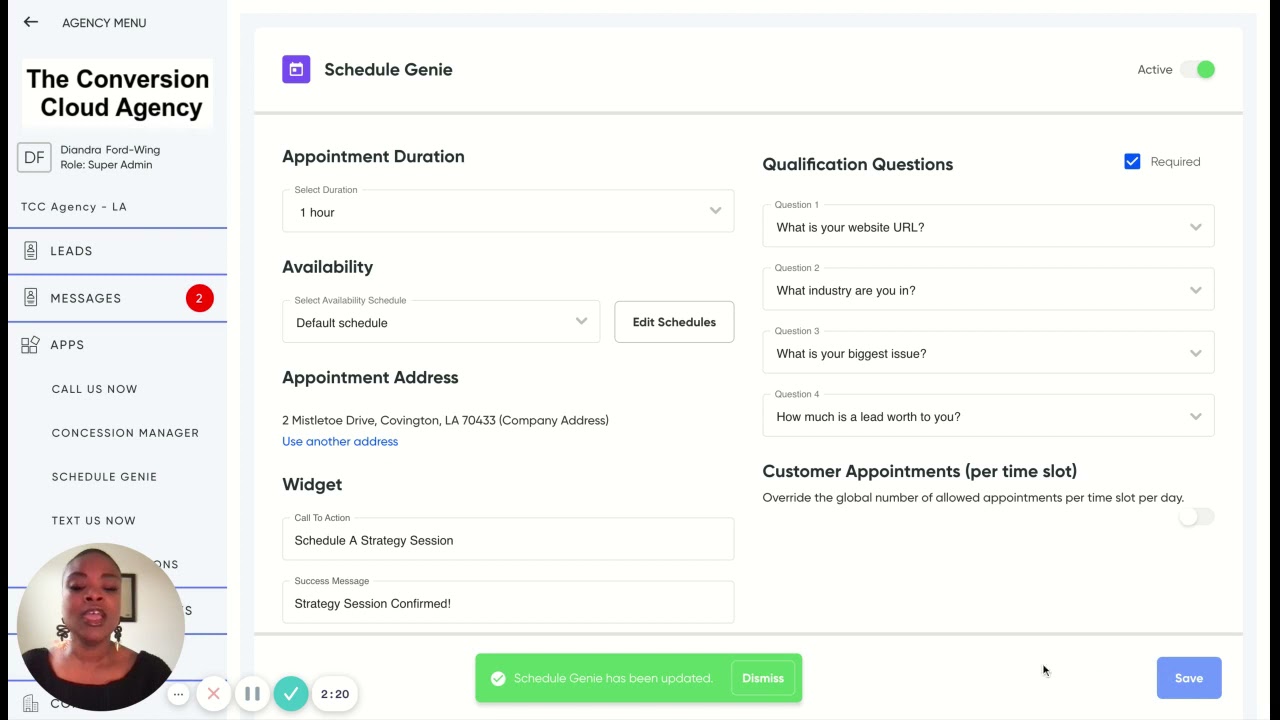
Task: Click the Success Message input field
Action: (x=508, y=602)
